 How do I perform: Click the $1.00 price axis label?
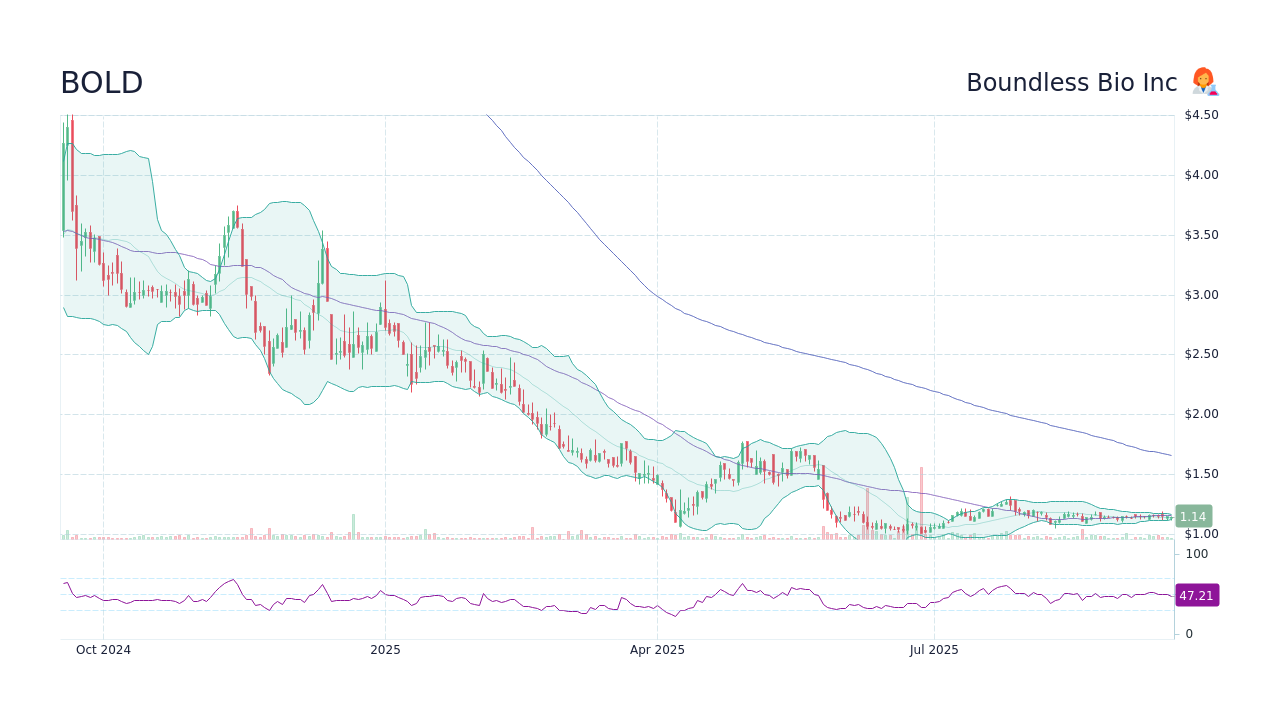1199,533
